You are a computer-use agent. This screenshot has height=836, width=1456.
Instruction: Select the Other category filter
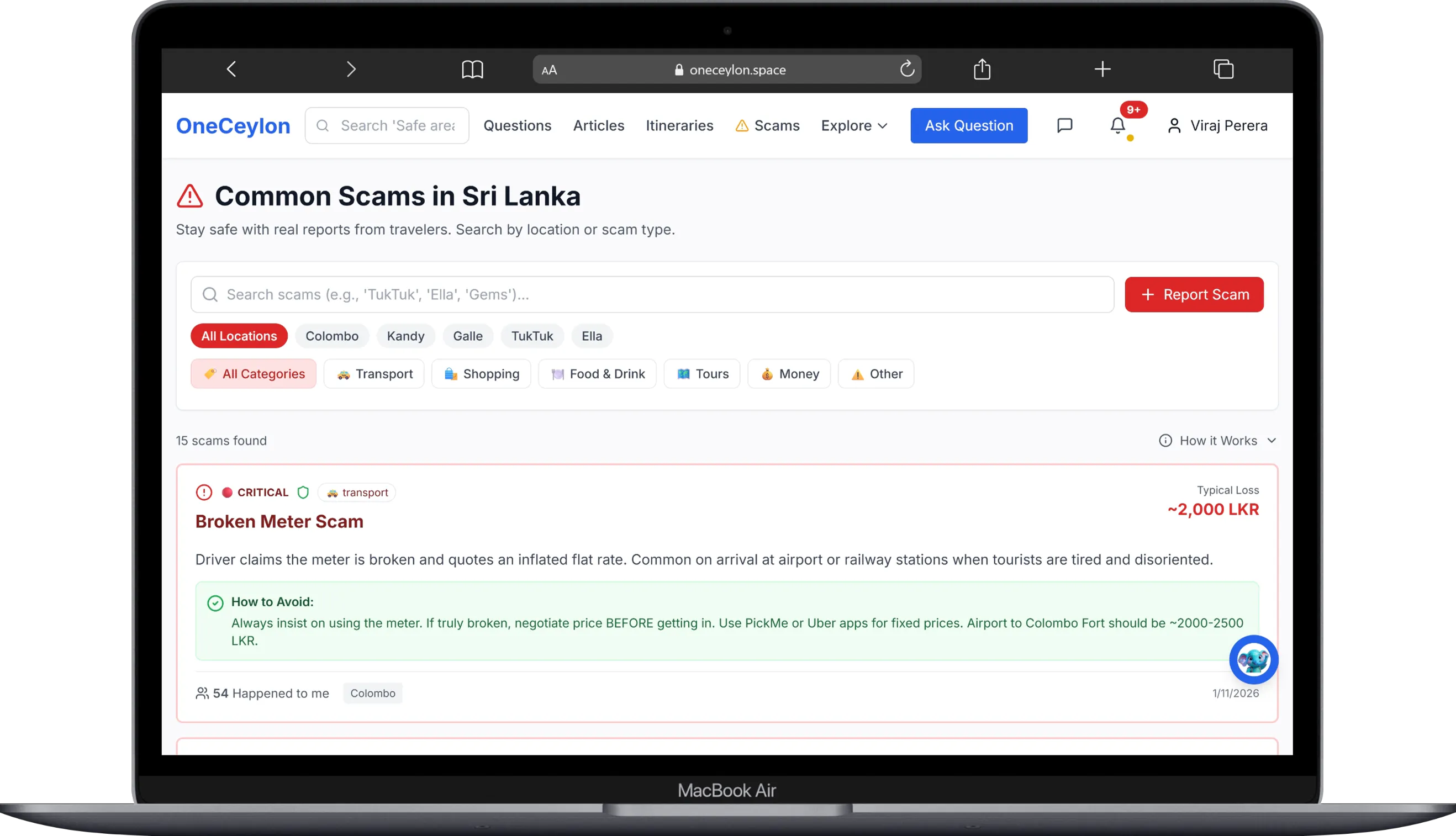(x=876, y=374)
